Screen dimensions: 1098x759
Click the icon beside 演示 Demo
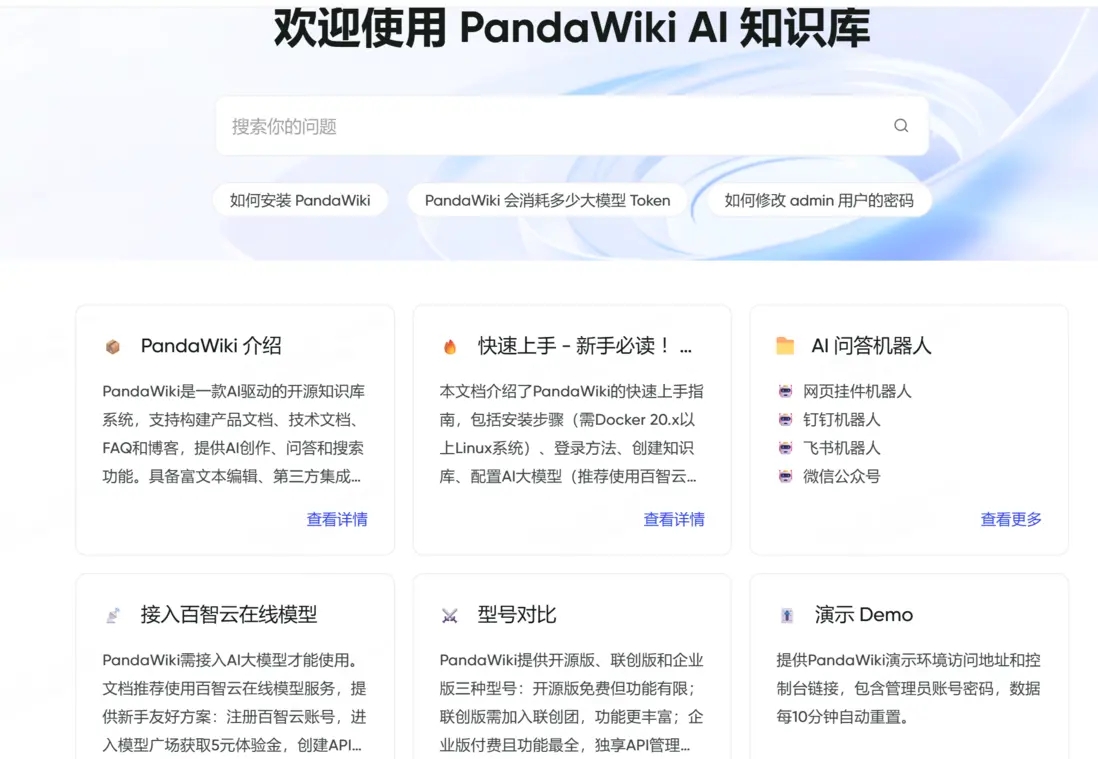pyautogui.click(x=786, y=615)
